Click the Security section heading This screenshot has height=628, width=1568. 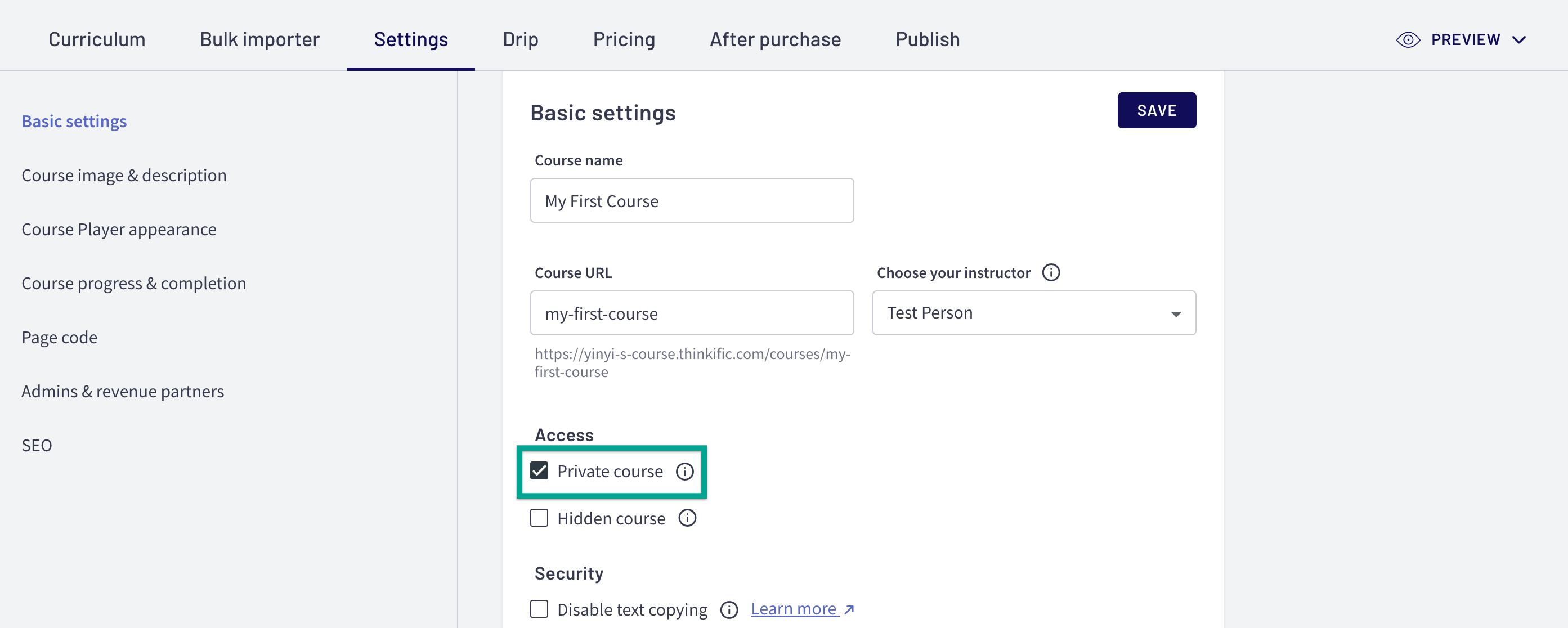point(568,573)
